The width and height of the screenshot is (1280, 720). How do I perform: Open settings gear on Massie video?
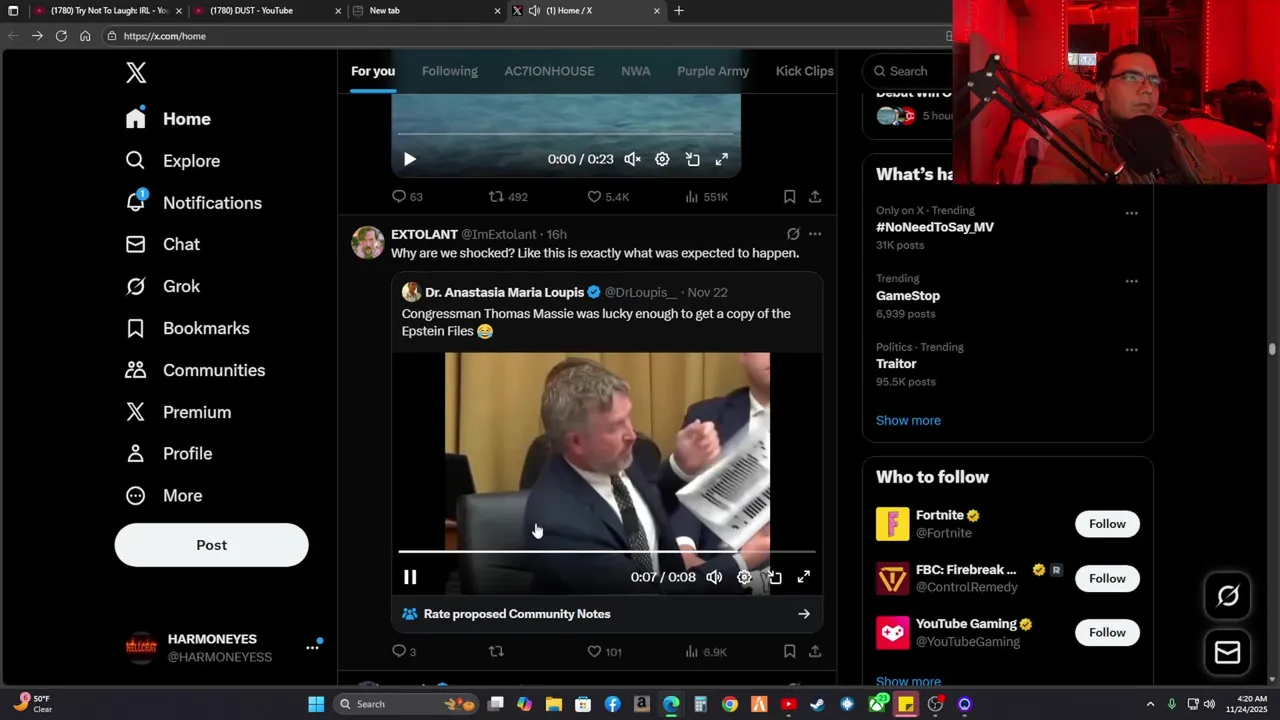pyautogui.click(x=744, y=577)
